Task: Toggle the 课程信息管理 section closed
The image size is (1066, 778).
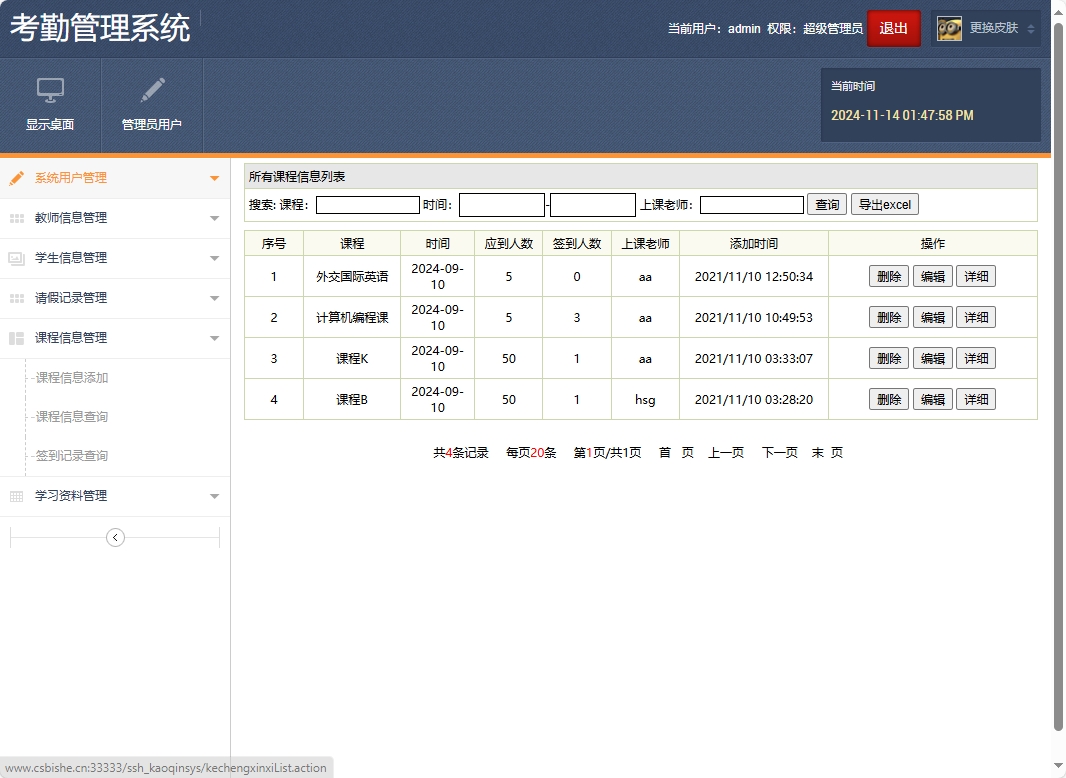Action: tap(213, 338)
